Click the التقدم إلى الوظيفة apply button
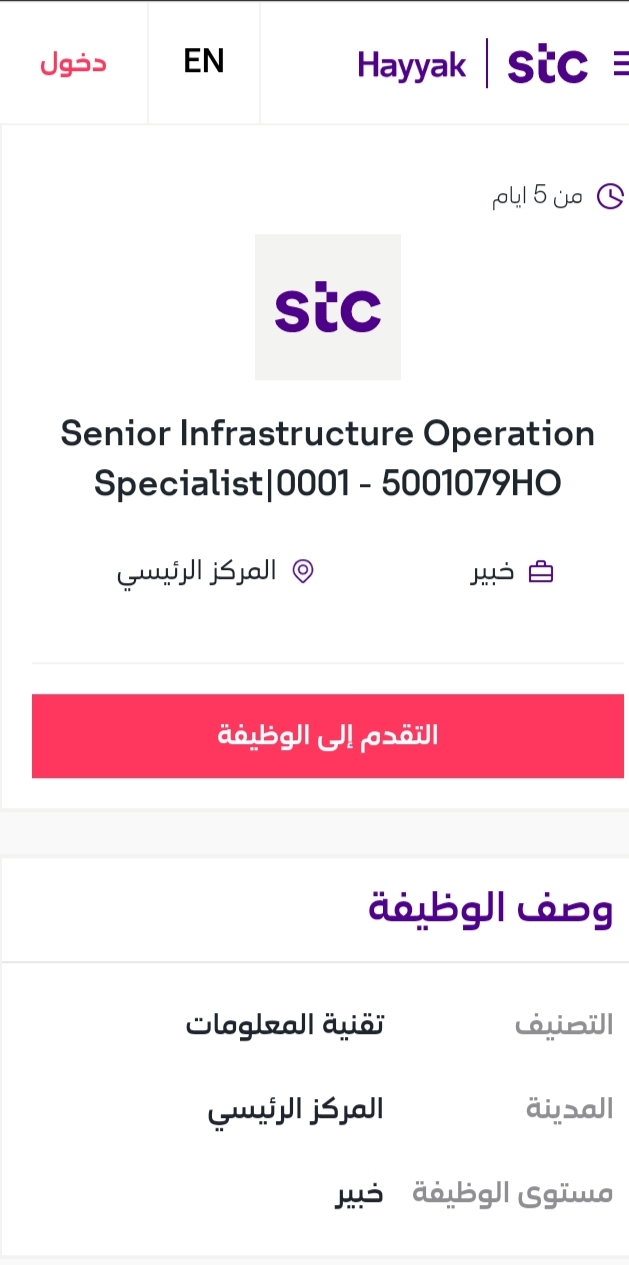Image resolution: width=629 pixels, height=1265 pixels. click(328, 736)
